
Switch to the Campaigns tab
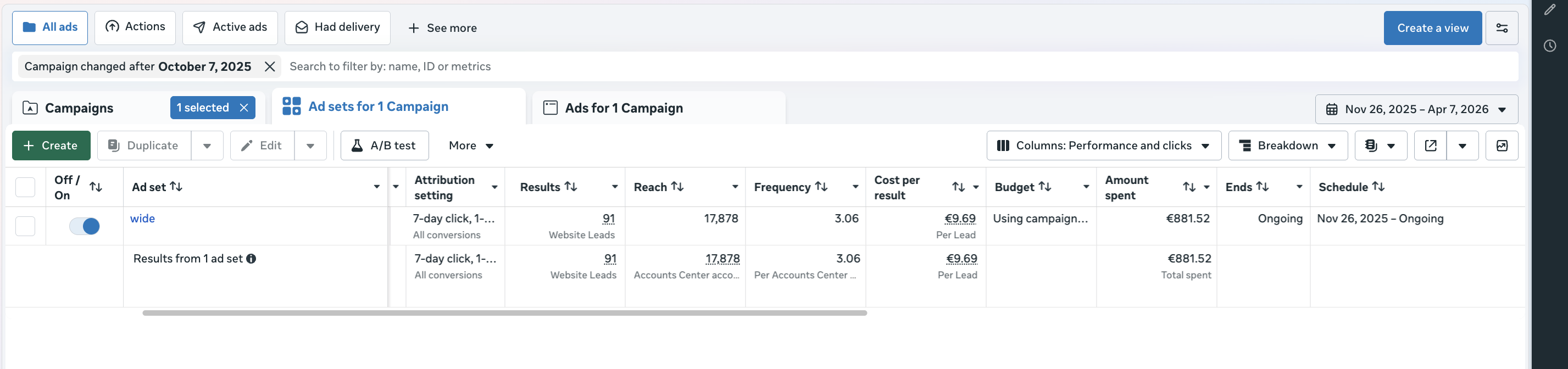tap(79, 108)
